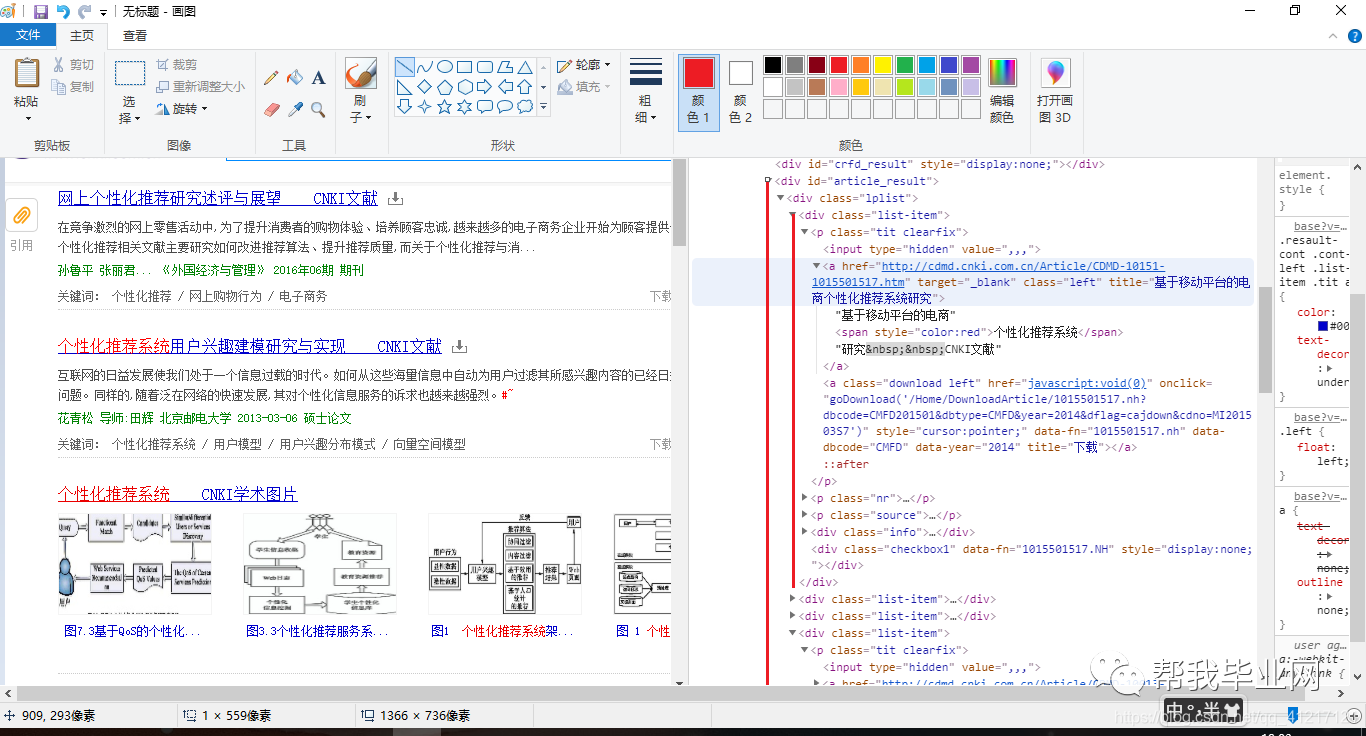Image resolution: width=1366 pixels, height=736 pixels.
Task: Select the rectangular selection tool
Action: click(130, 73)
